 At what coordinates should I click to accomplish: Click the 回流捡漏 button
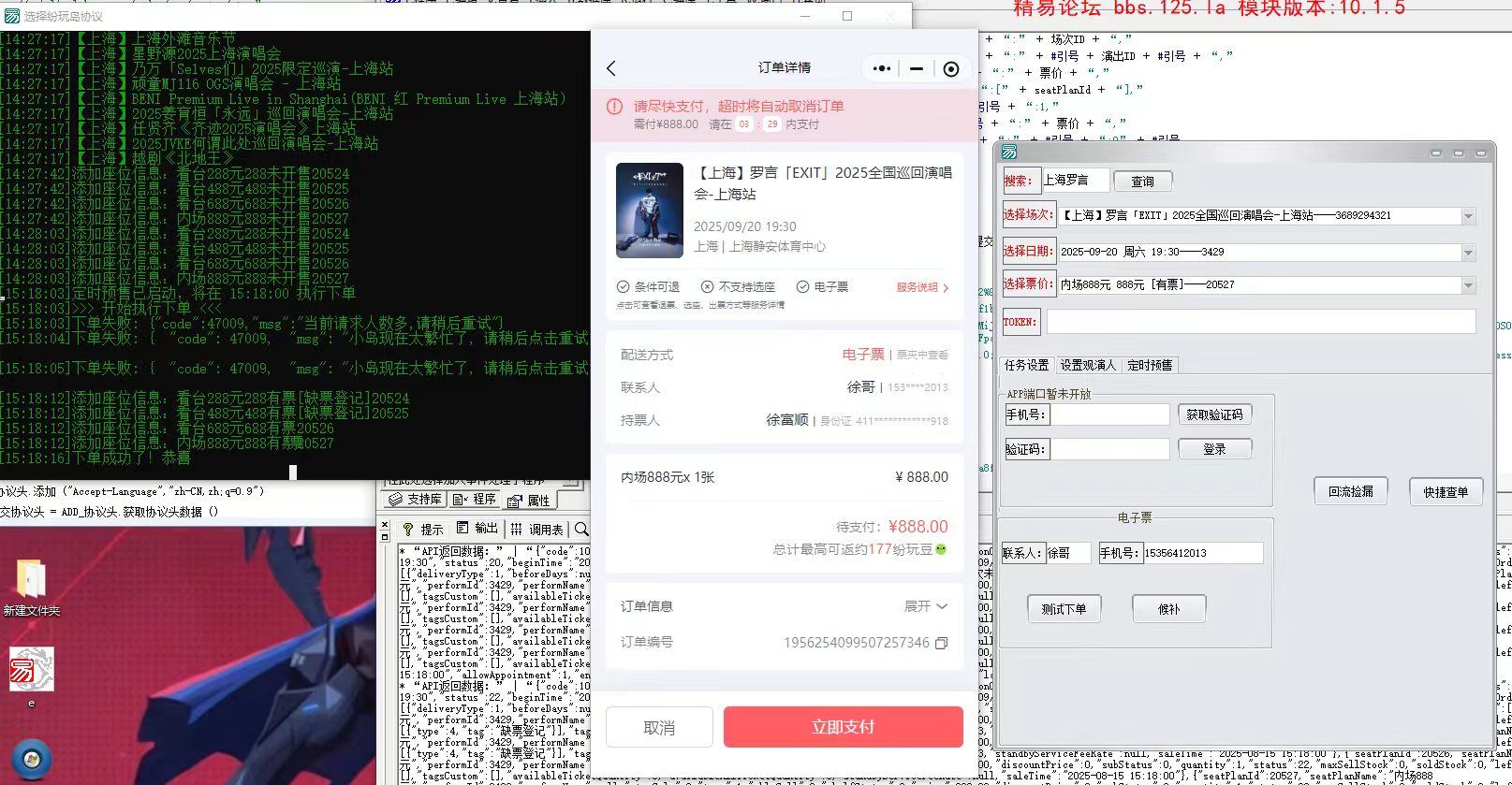(x=1351, y=491)
